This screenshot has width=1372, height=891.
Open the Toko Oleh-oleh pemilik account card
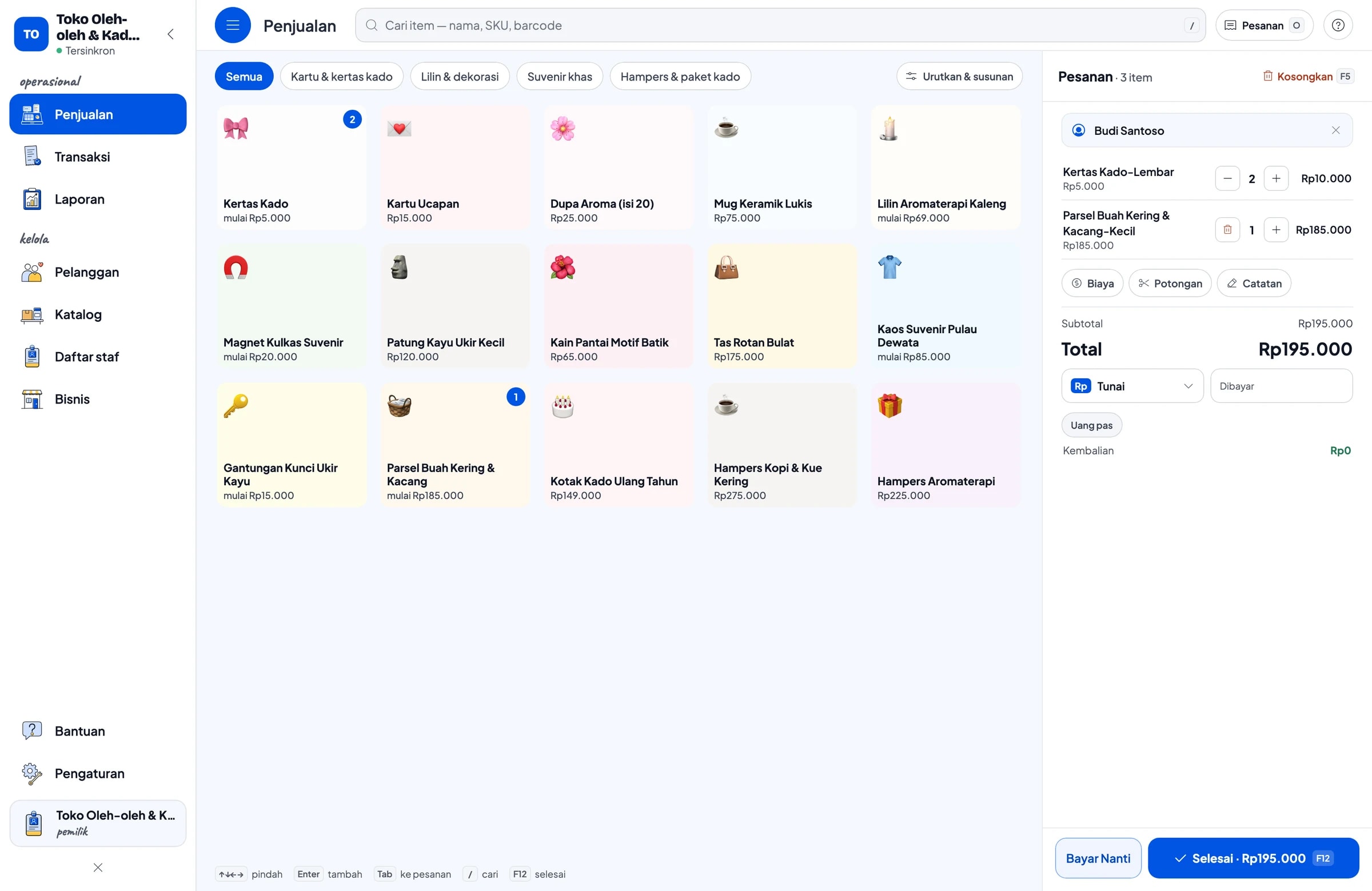pyautogui.click(x=98, y=823)
